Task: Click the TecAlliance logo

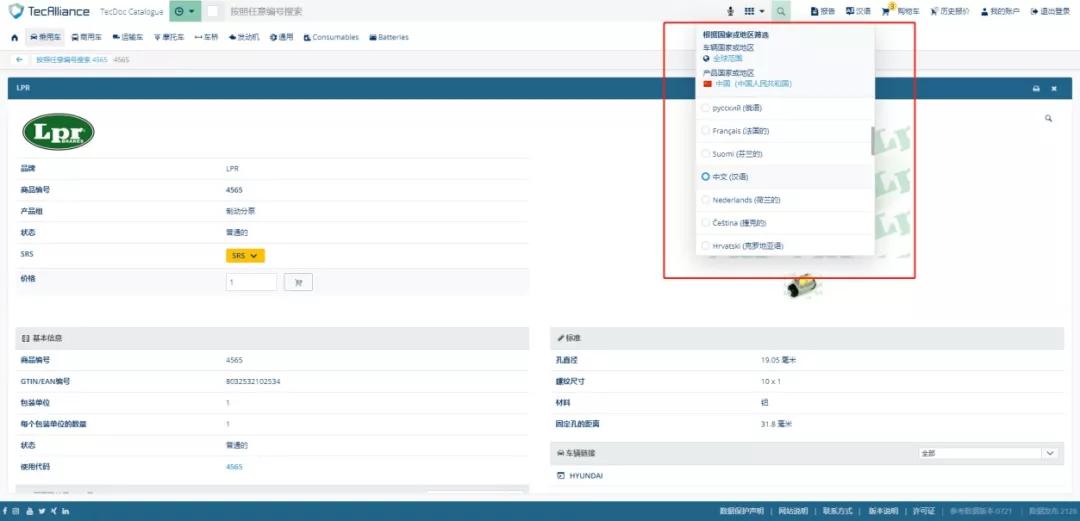Action: coord(49,11)
